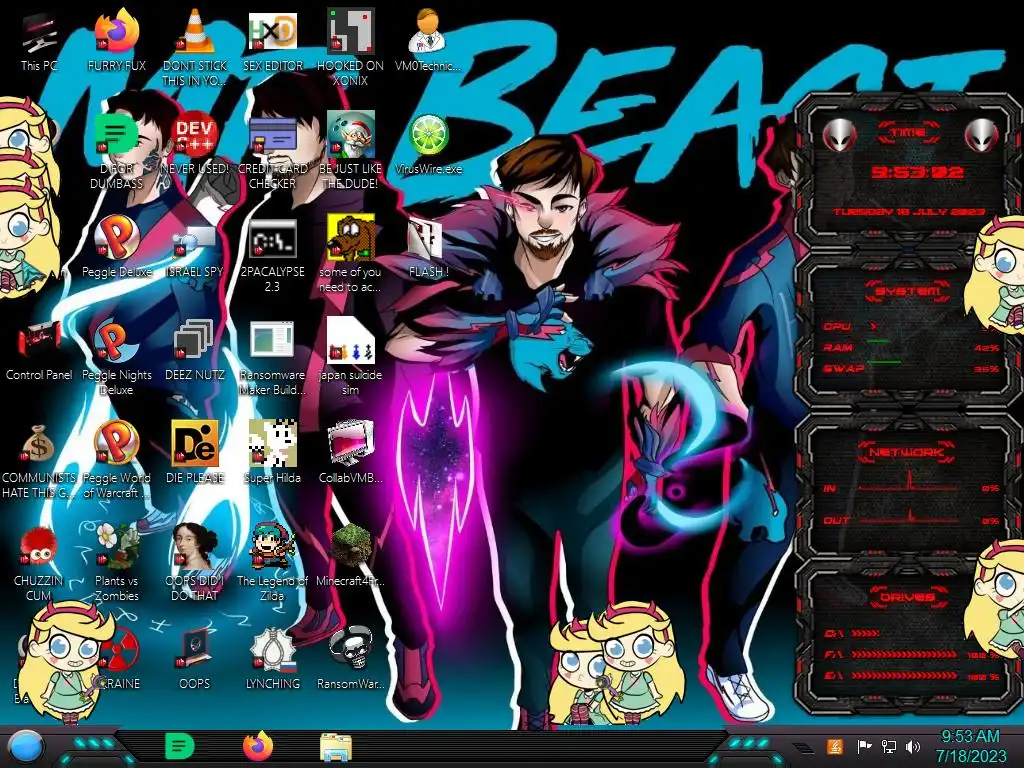Click the TIME header in gadget
The height and width of the screenshot is (768, 1024).
tap(908, 133)
